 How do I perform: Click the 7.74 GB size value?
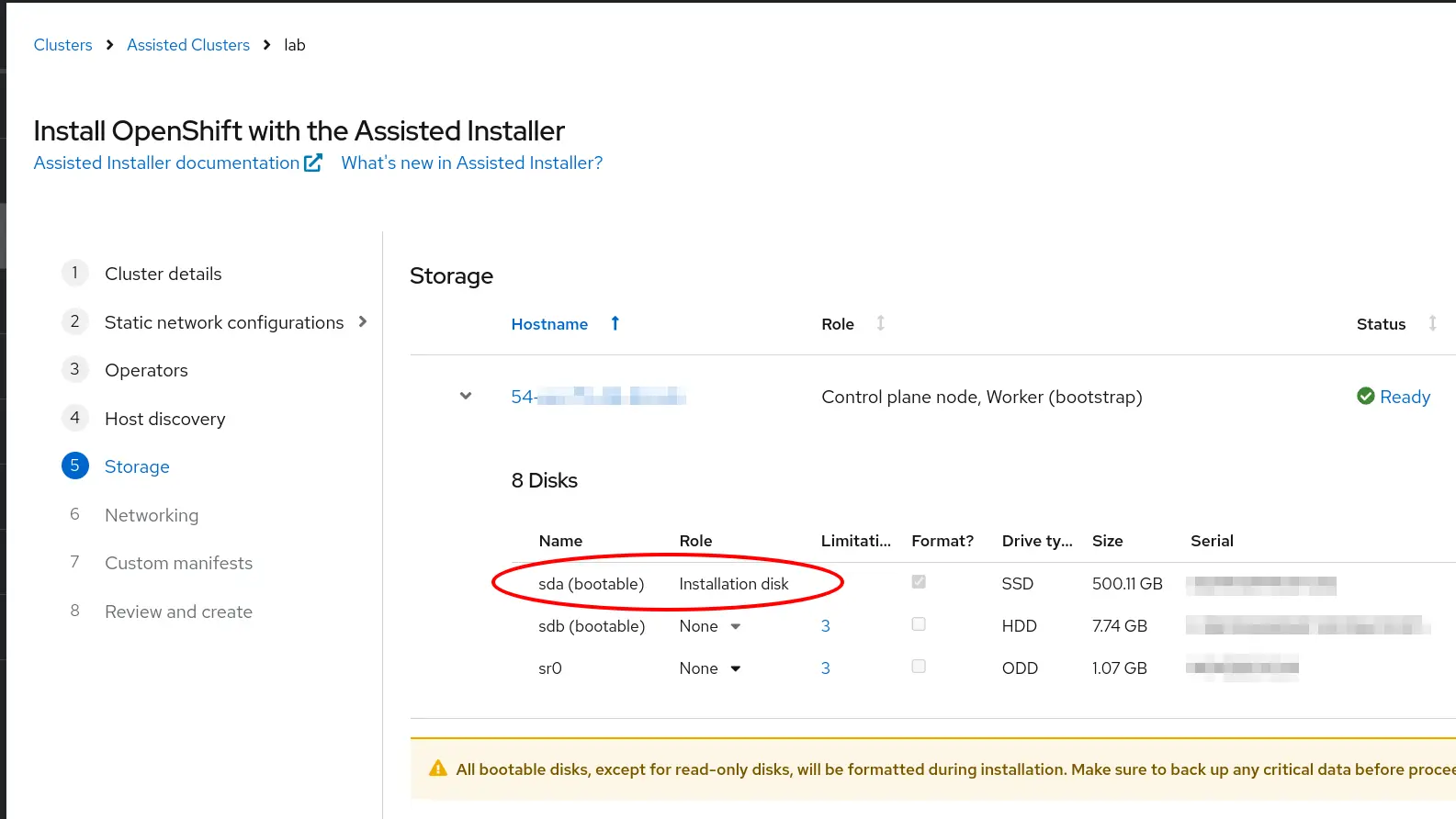(1120, 626)
